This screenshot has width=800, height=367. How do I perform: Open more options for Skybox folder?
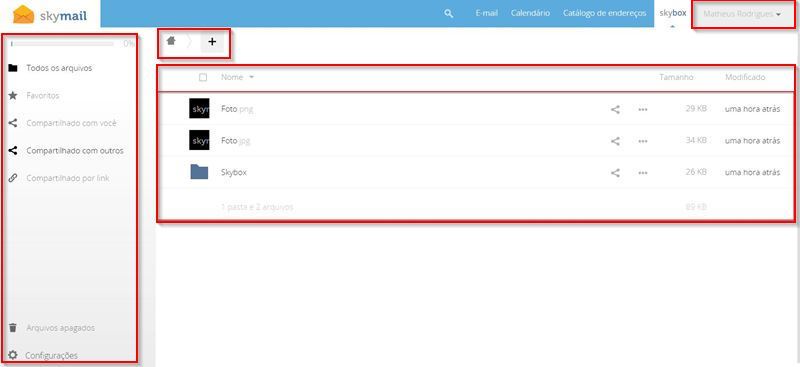point(643,173)
